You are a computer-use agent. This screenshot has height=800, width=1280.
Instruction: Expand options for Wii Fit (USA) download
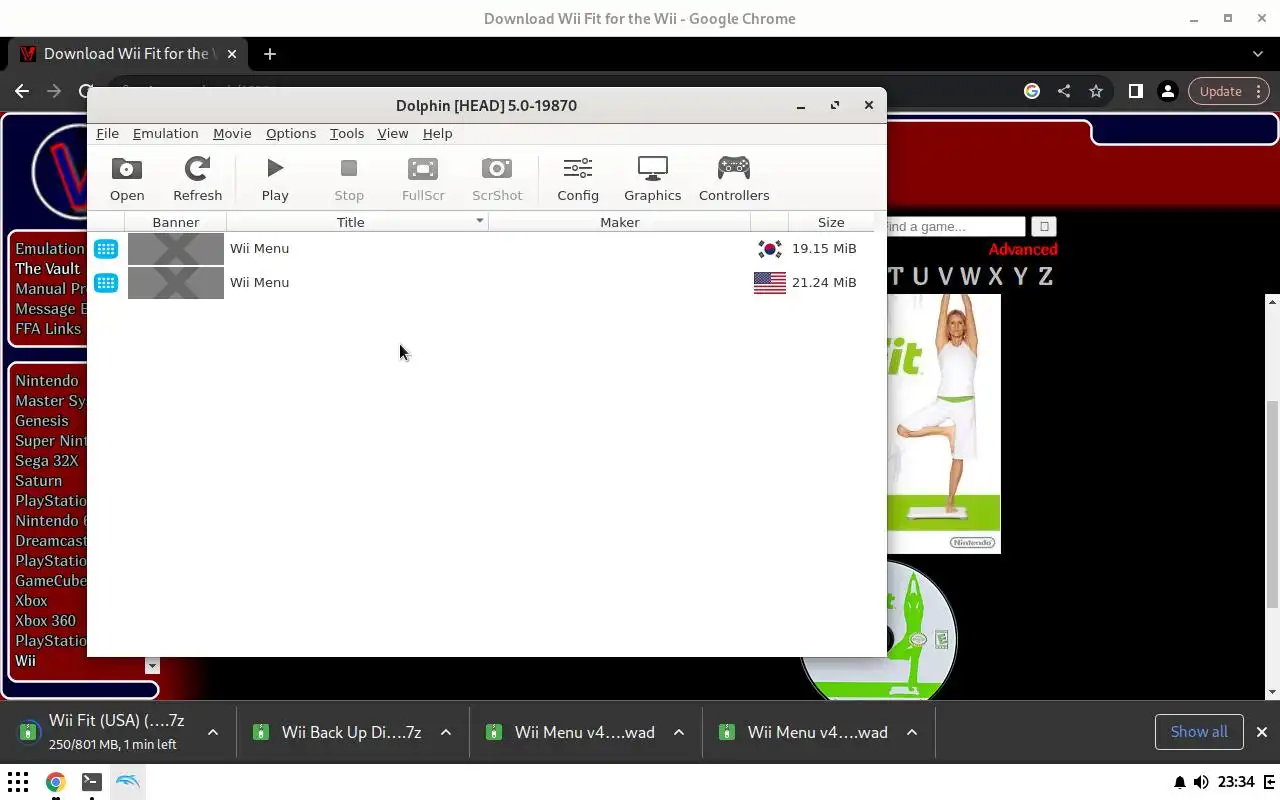point(213,733)
